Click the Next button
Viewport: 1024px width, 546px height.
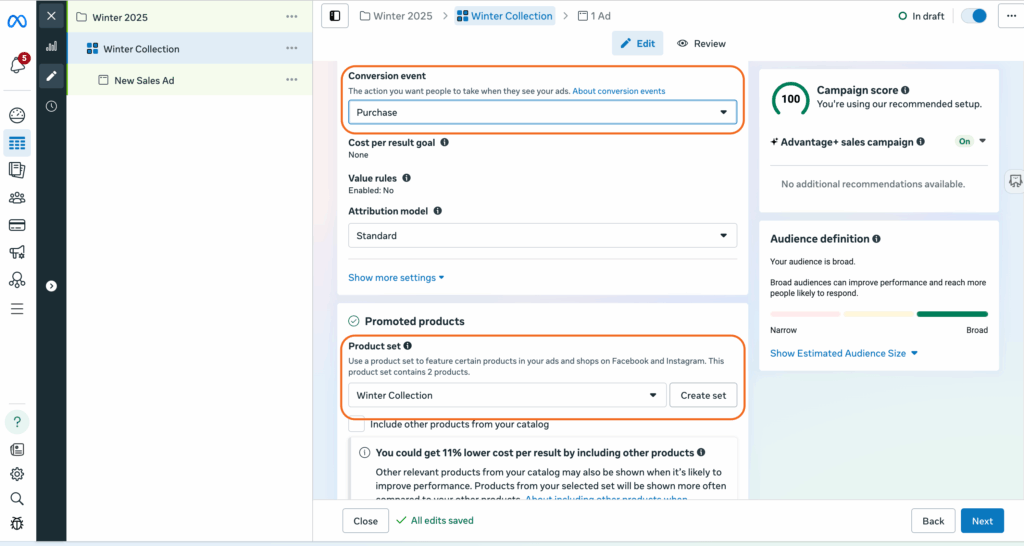click(982, 521)
